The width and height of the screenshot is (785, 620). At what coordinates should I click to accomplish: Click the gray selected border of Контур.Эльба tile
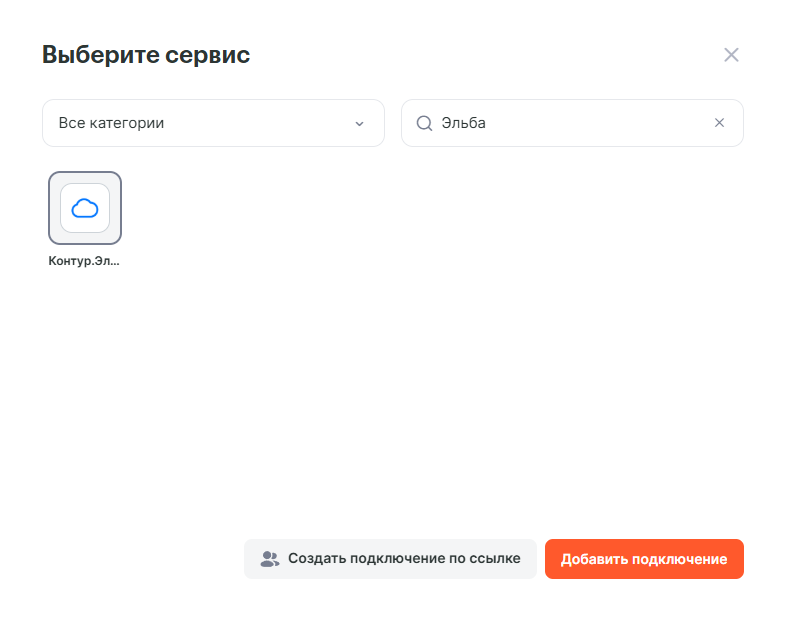[x=51, y=208]
